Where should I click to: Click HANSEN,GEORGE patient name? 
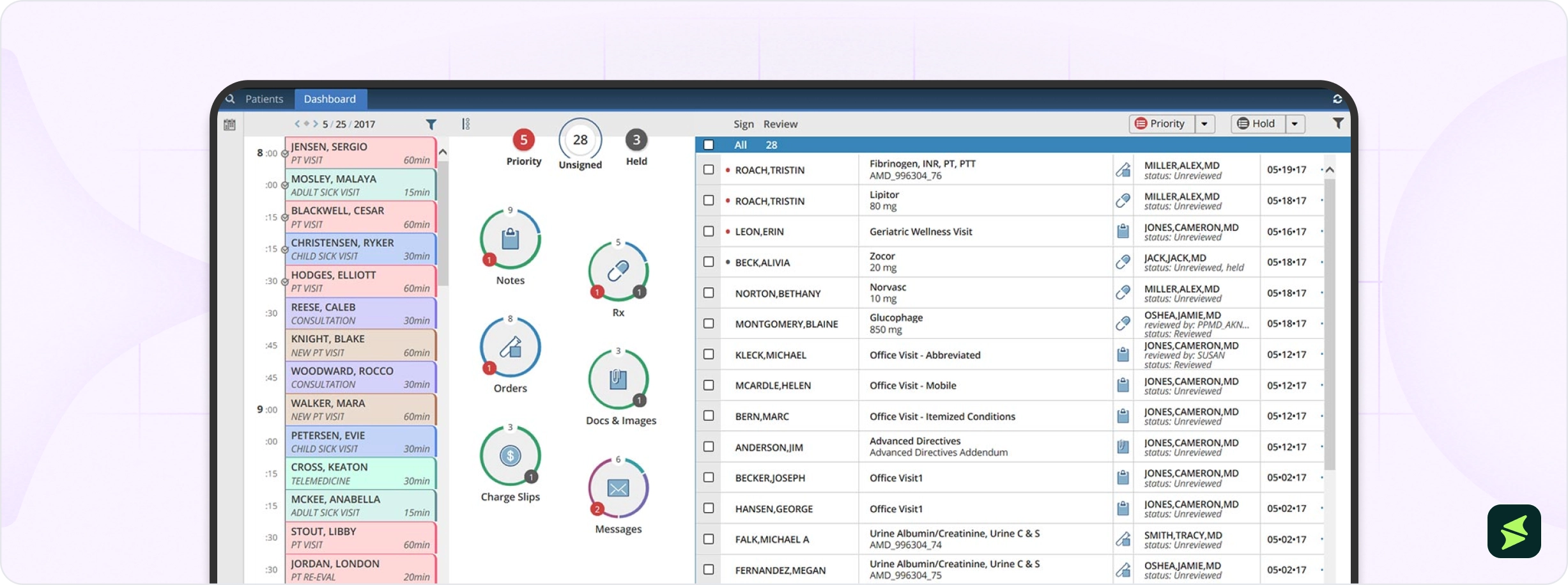(774, 509)
